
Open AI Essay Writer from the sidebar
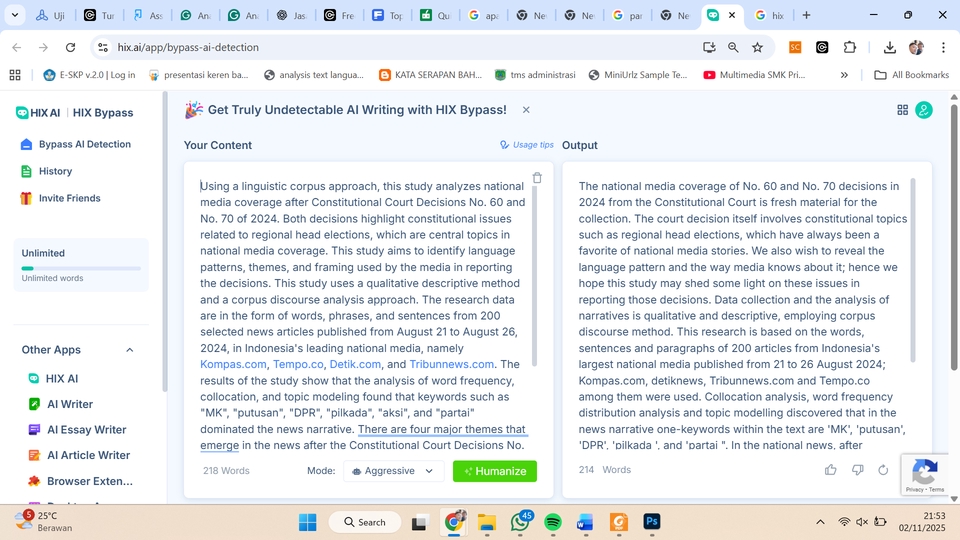pos(86,430)
